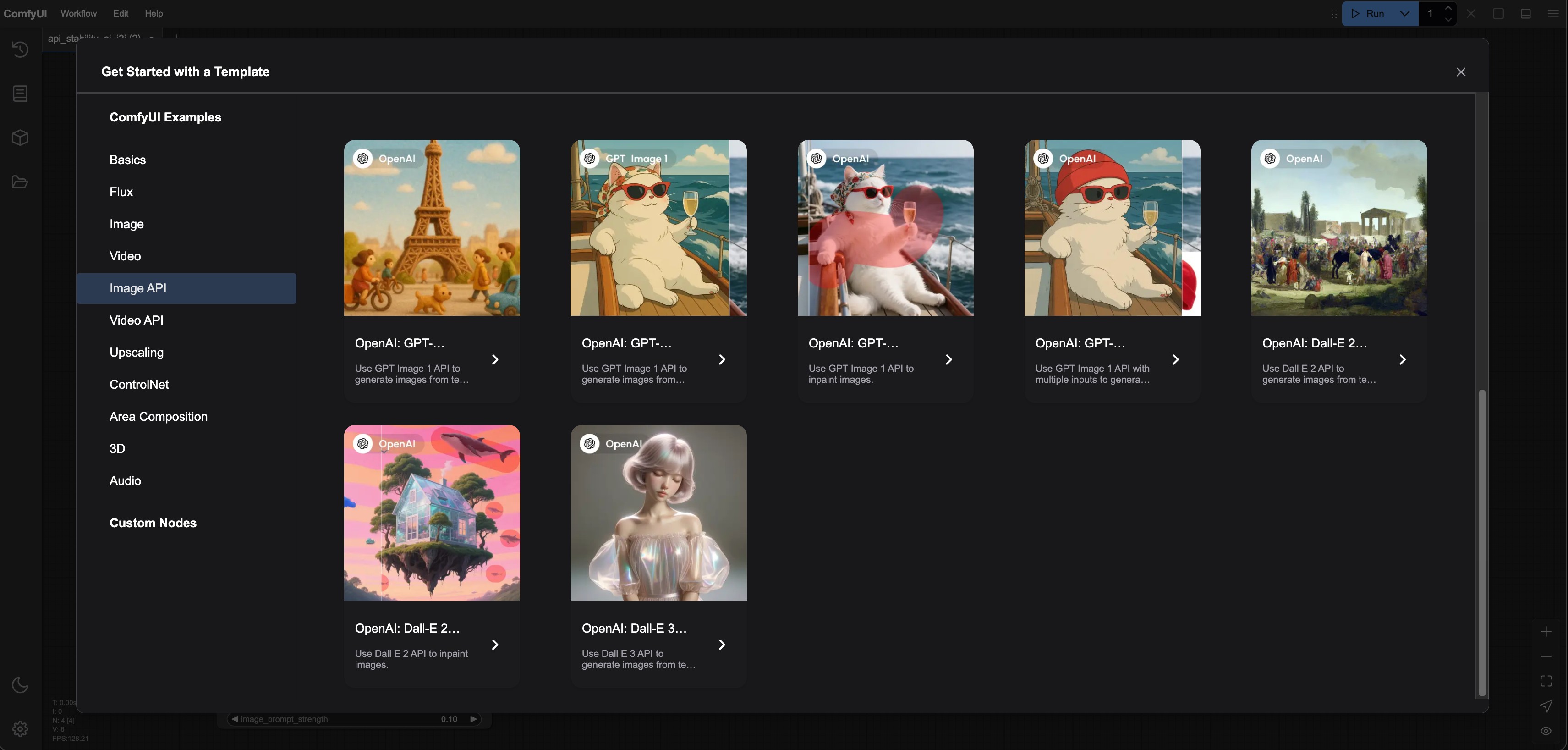Open the workflows folder icon
This screenshot has width=1568, height=750.
(x=20, y=182)
